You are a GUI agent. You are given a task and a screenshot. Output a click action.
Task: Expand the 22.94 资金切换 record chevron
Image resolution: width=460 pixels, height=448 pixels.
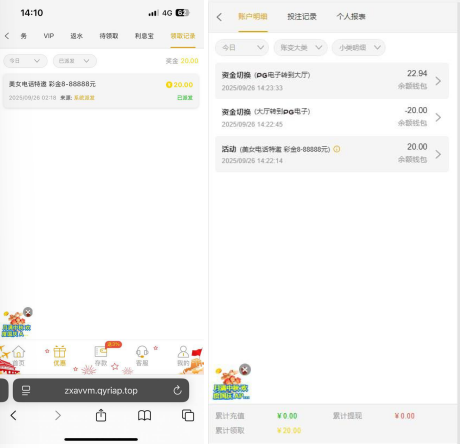coord(438,81)
